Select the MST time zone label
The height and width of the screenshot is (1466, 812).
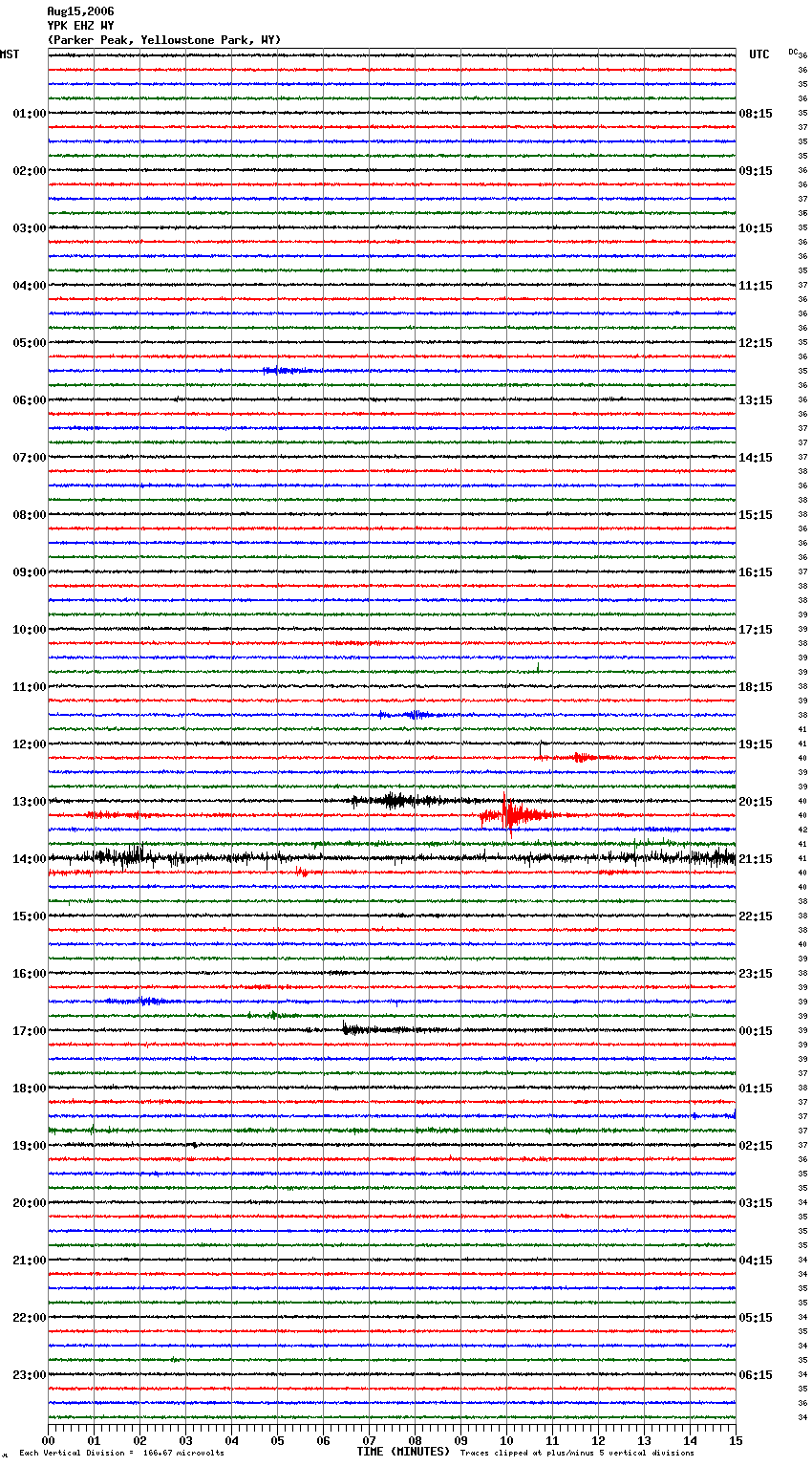pos(10,54)
